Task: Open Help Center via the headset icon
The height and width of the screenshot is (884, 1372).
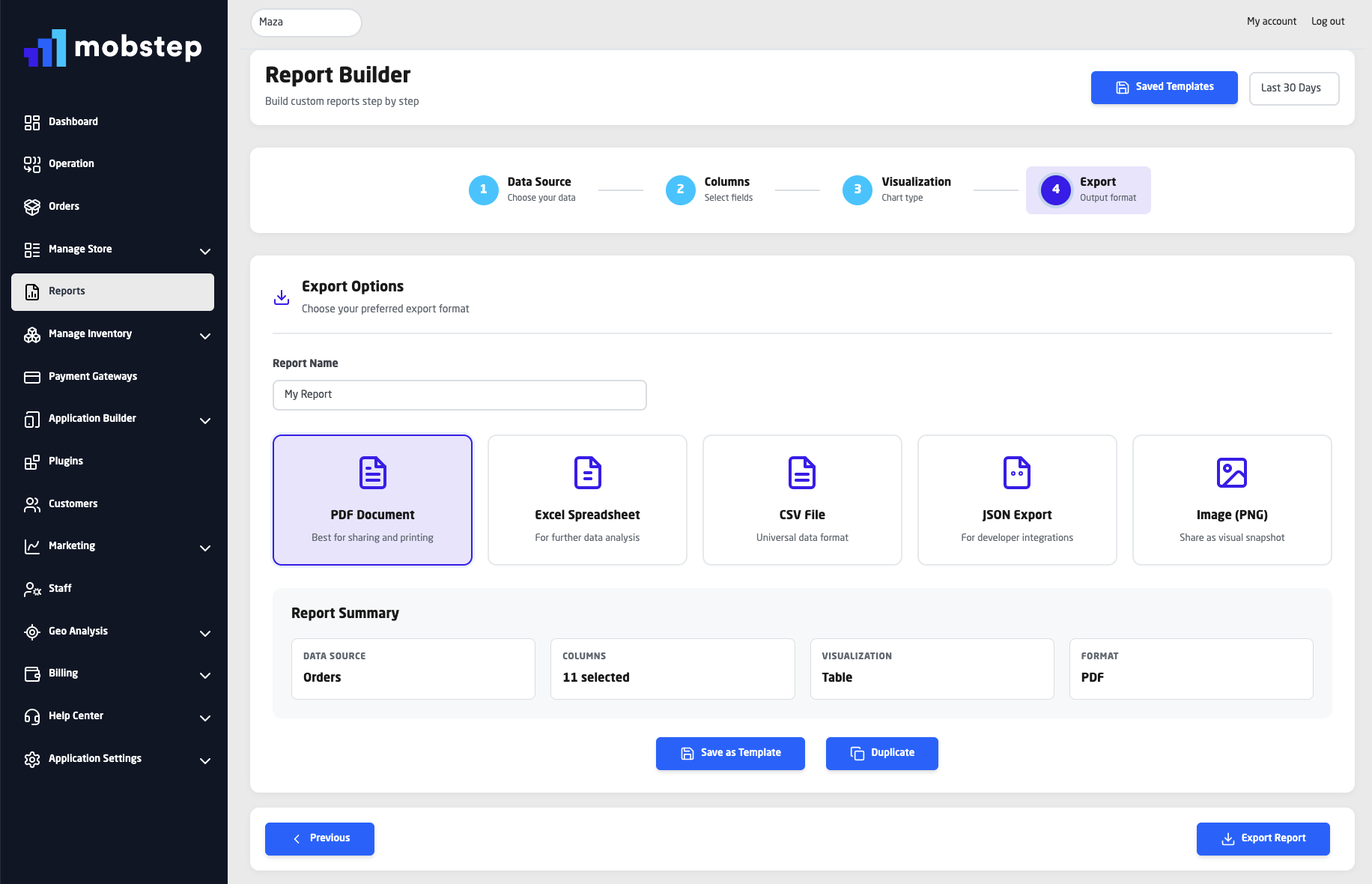Action: 32,716
